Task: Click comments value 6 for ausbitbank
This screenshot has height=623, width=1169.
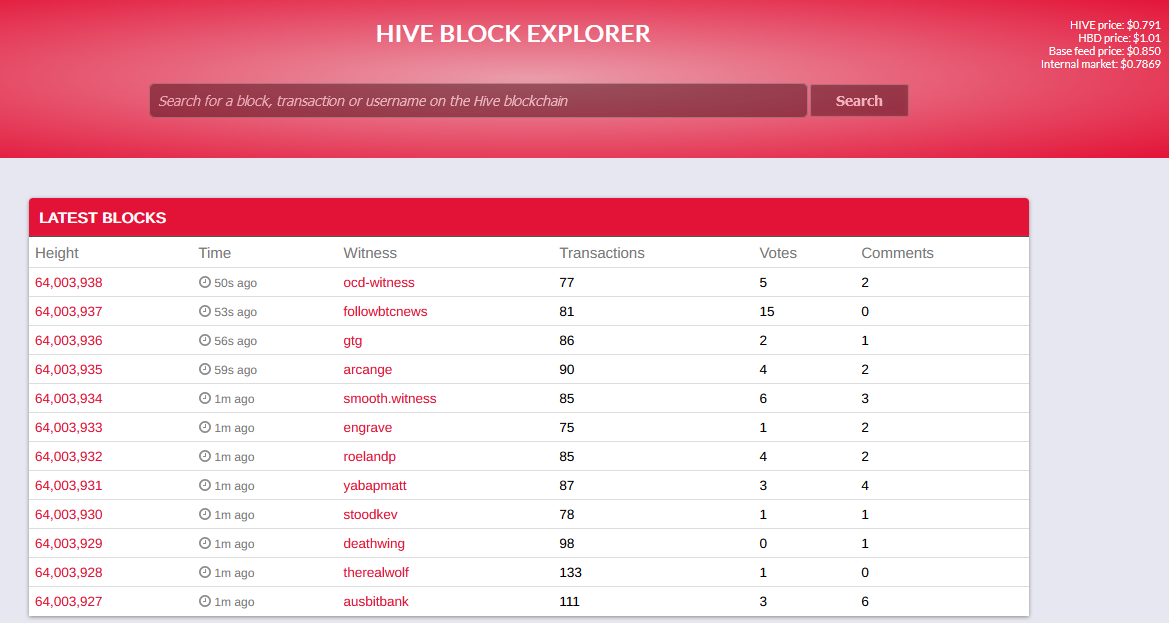Action: (865, 602)
